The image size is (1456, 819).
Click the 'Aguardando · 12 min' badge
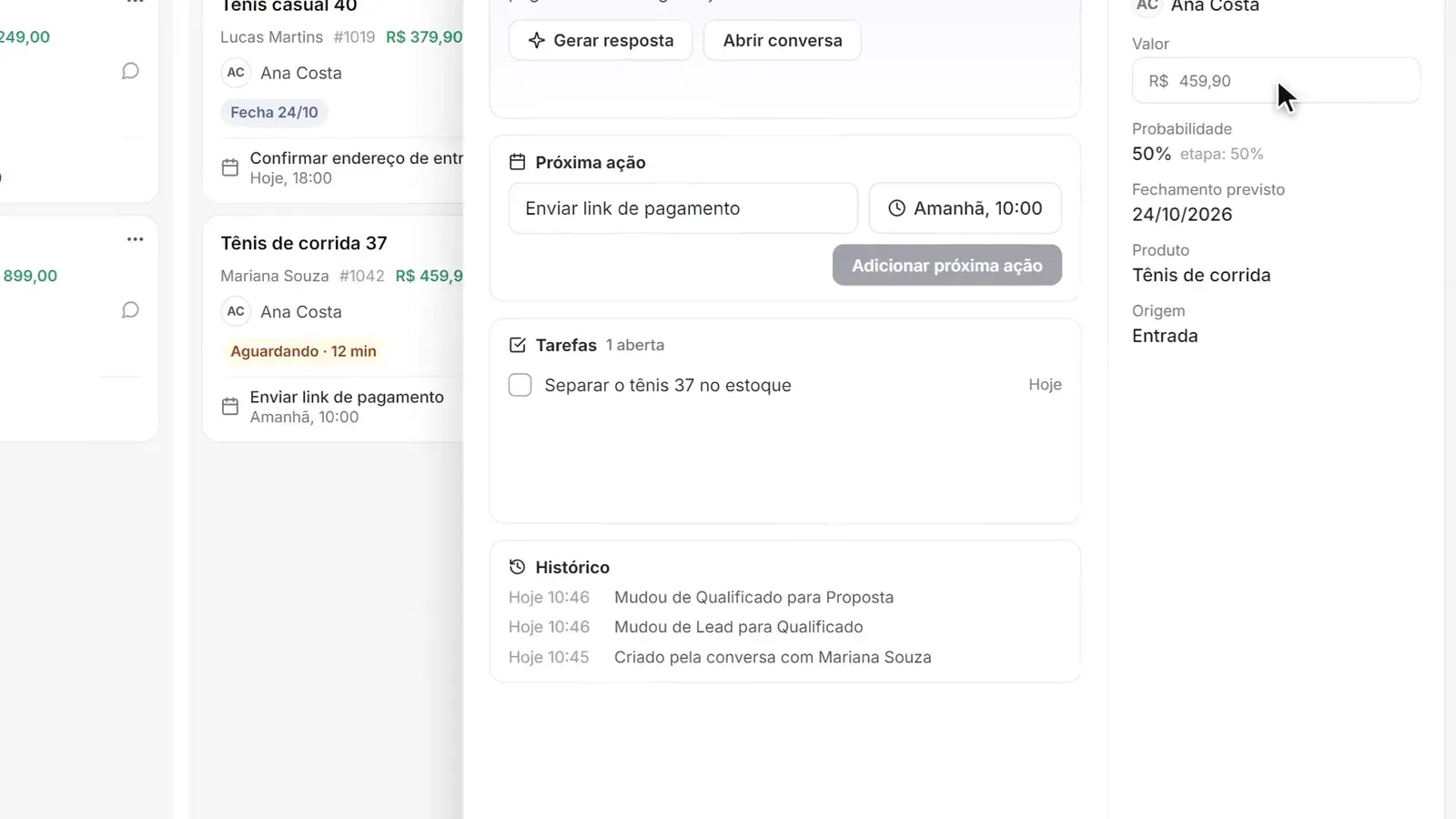pos(303,351)
